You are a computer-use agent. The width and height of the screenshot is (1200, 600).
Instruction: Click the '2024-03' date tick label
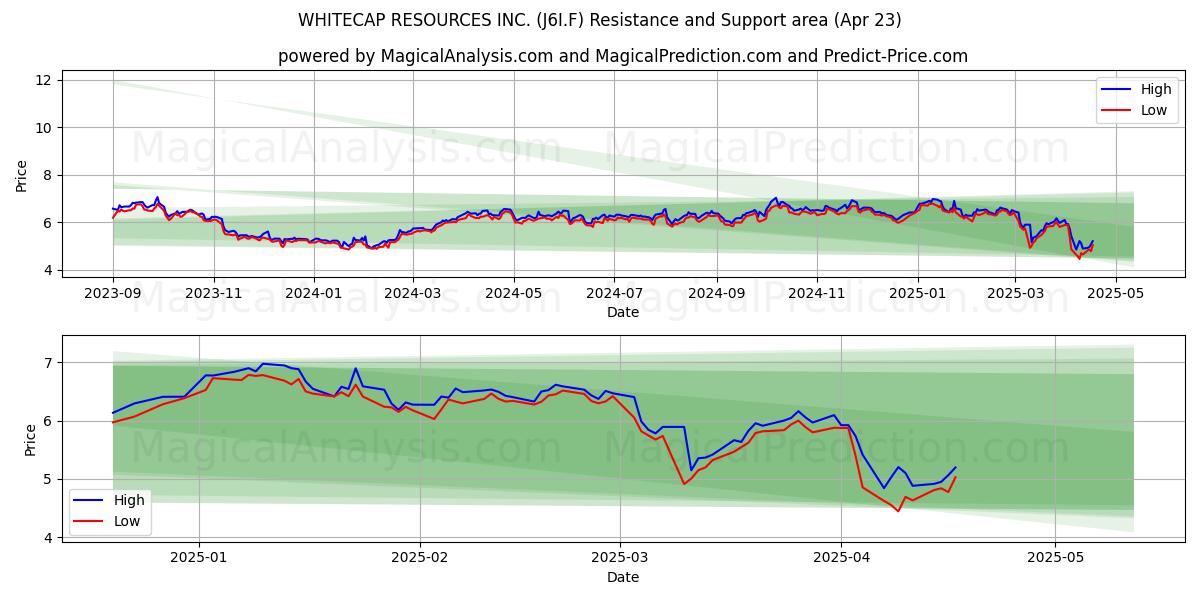(413, 293)
